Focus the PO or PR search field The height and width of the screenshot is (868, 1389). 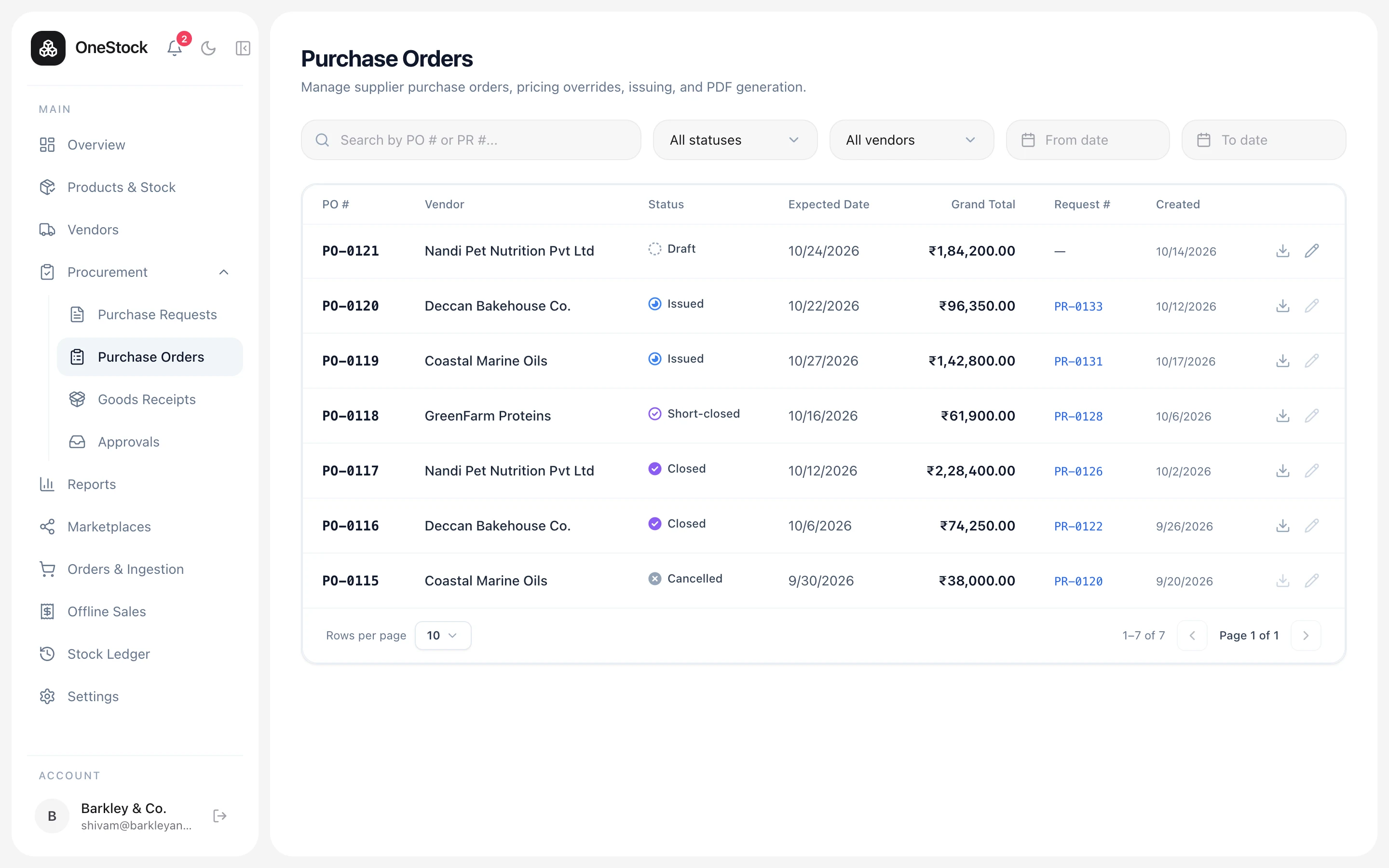(471, 140)
